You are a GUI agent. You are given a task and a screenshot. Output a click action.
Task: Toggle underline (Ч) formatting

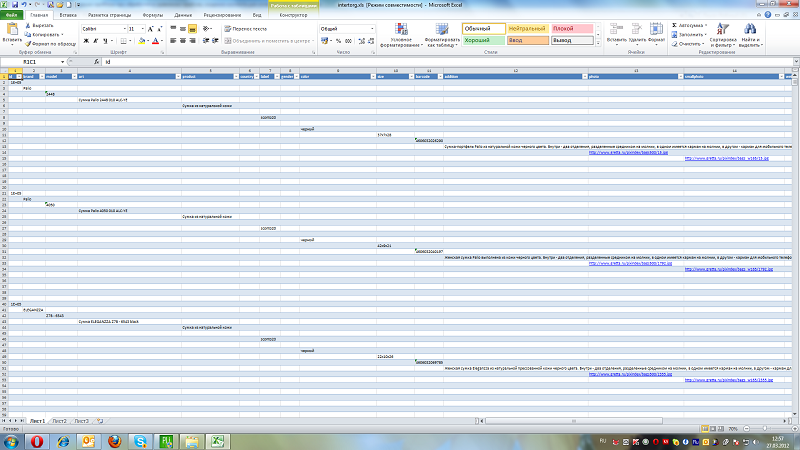[105, 41]
